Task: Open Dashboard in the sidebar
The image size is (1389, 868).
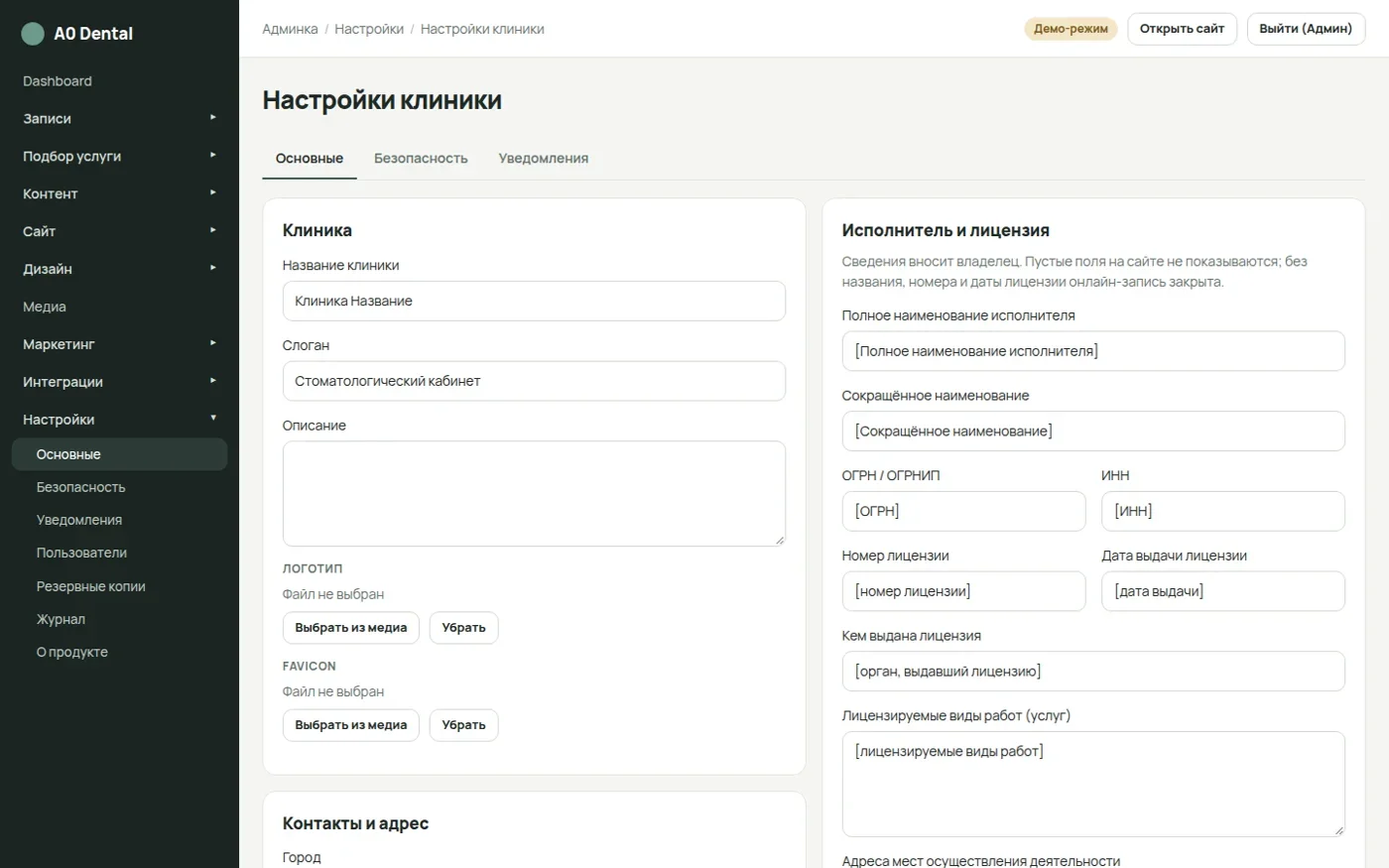Action: pyautogui.click(x=119, y=81)
